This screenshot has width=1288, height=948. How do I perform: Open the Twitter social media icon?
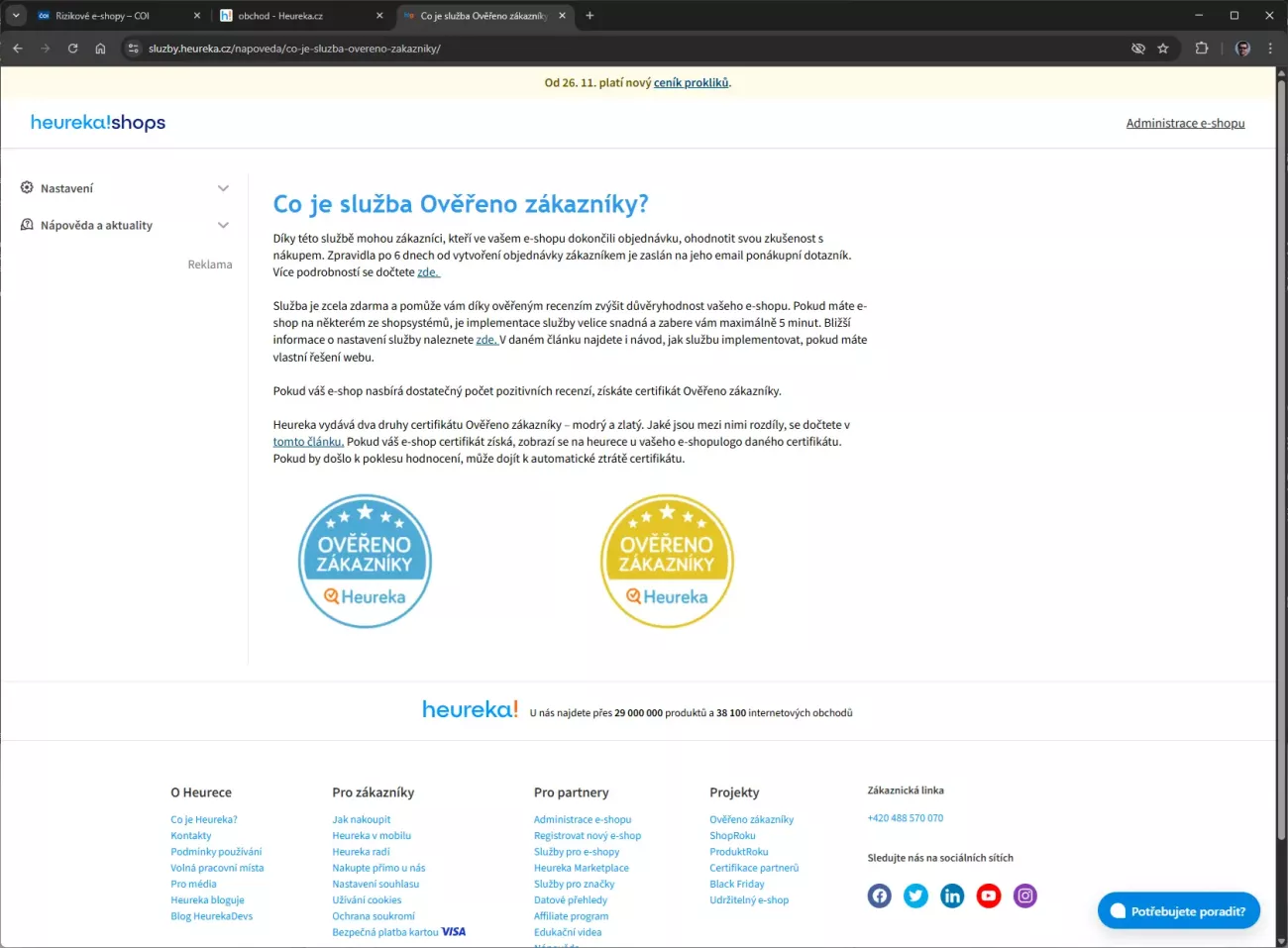click(x=915, y=895)
